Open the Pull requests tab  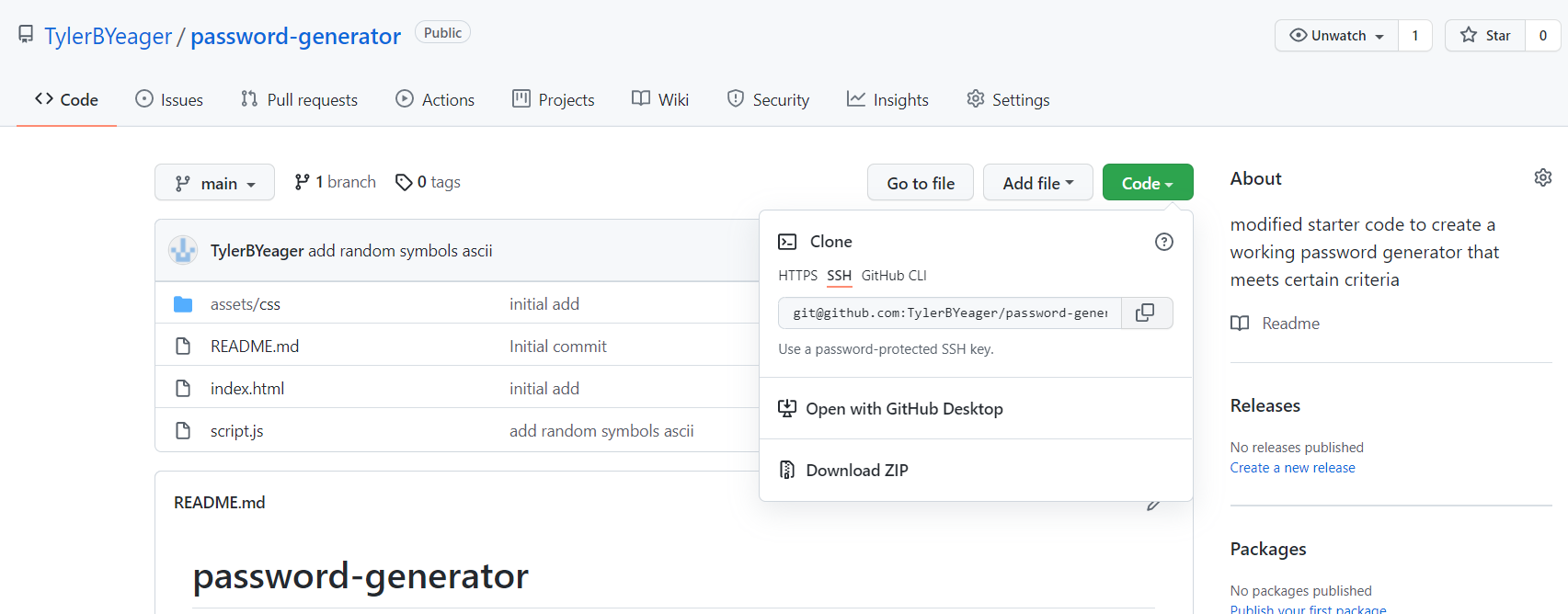(299, 99)
